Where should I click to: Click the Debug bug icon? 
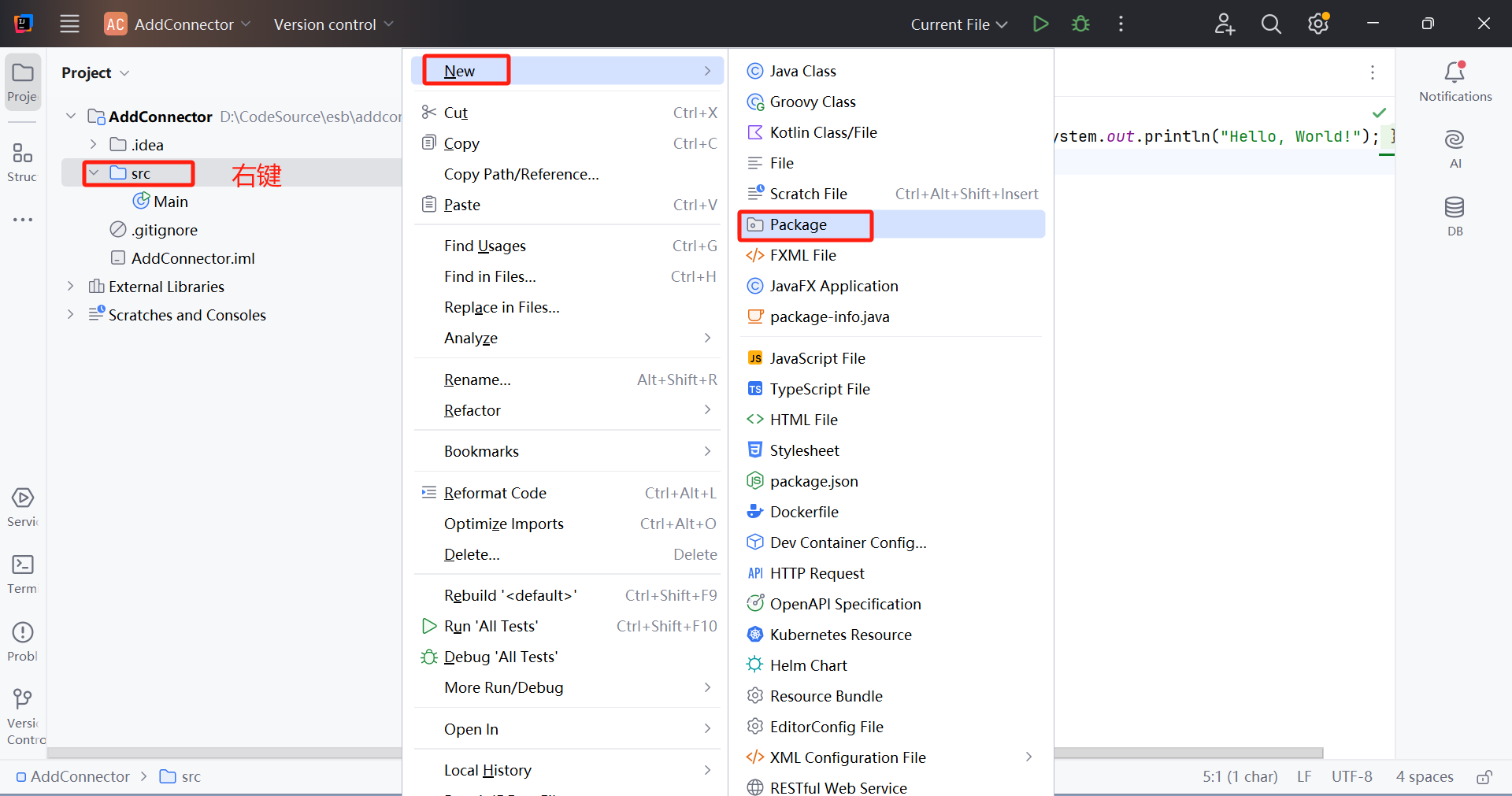[x=1080, y=24]
